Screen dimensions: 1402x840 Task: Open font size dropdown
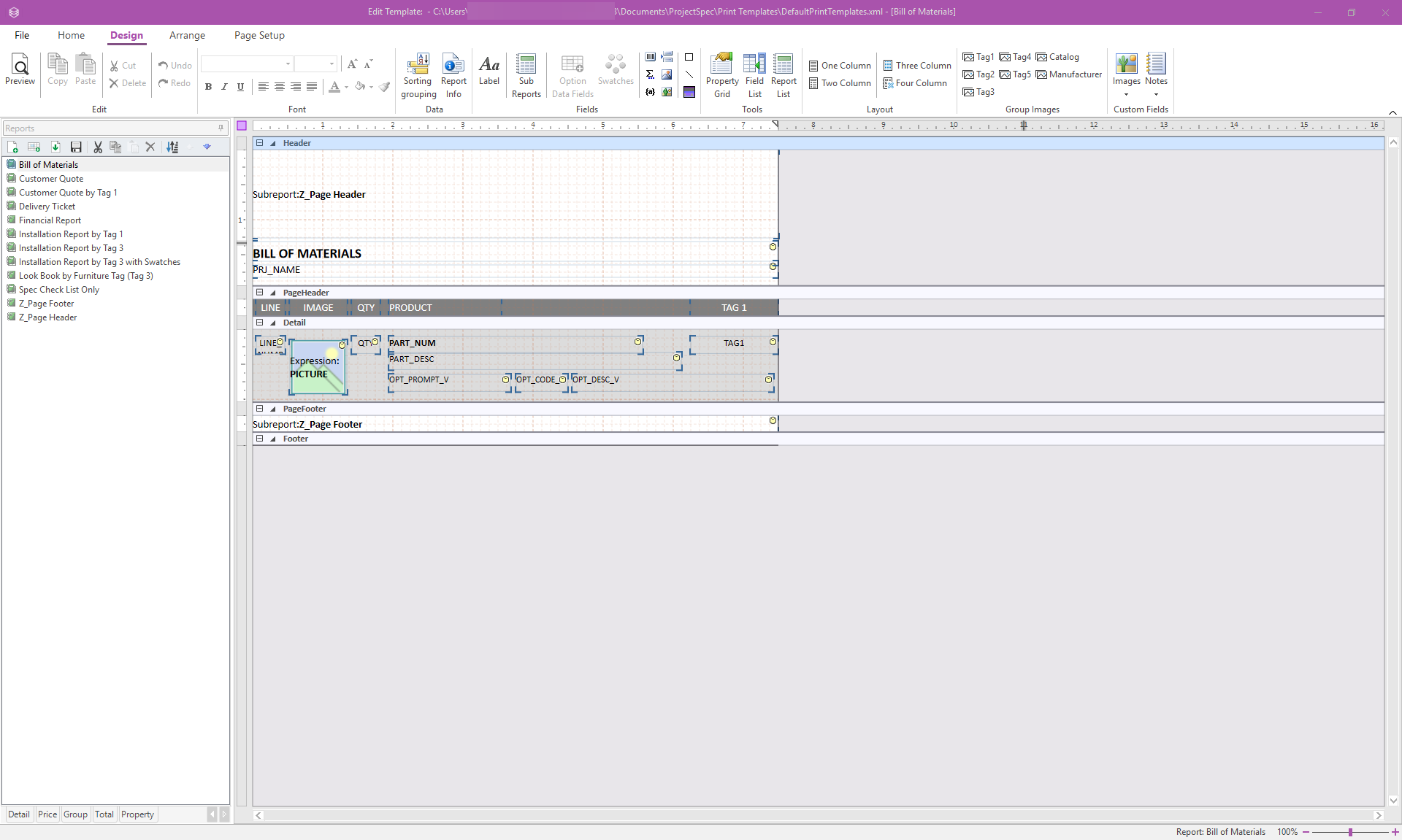tap(332, 64)
